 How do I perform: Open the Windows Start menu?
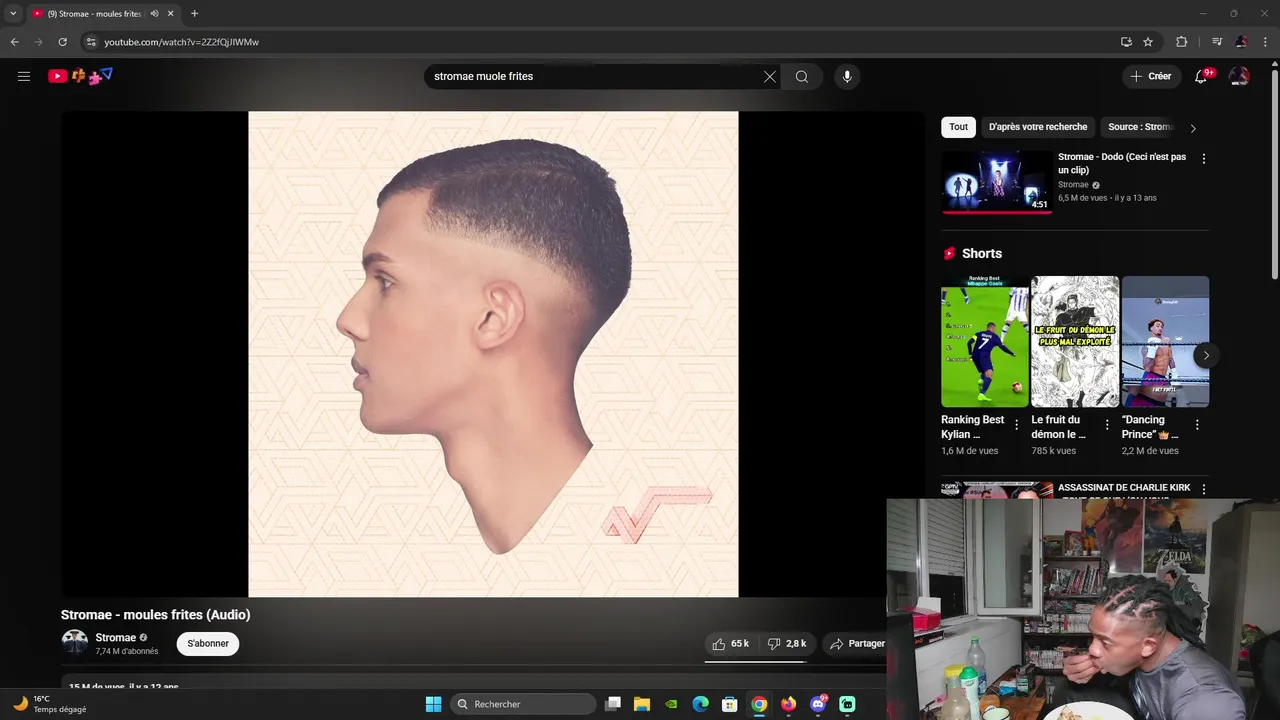433,704
